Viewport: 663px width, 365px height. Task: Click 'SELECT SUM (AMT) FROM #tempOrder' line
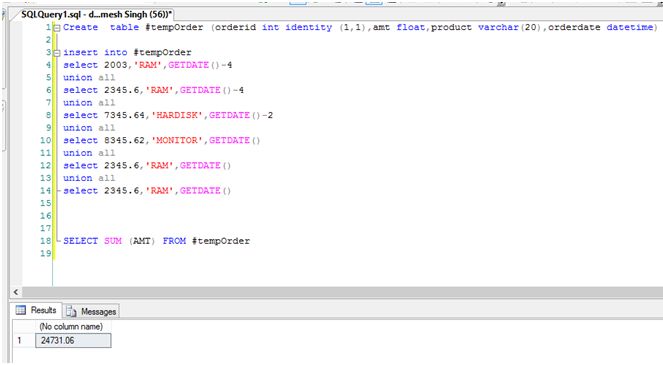click(156, 241)
